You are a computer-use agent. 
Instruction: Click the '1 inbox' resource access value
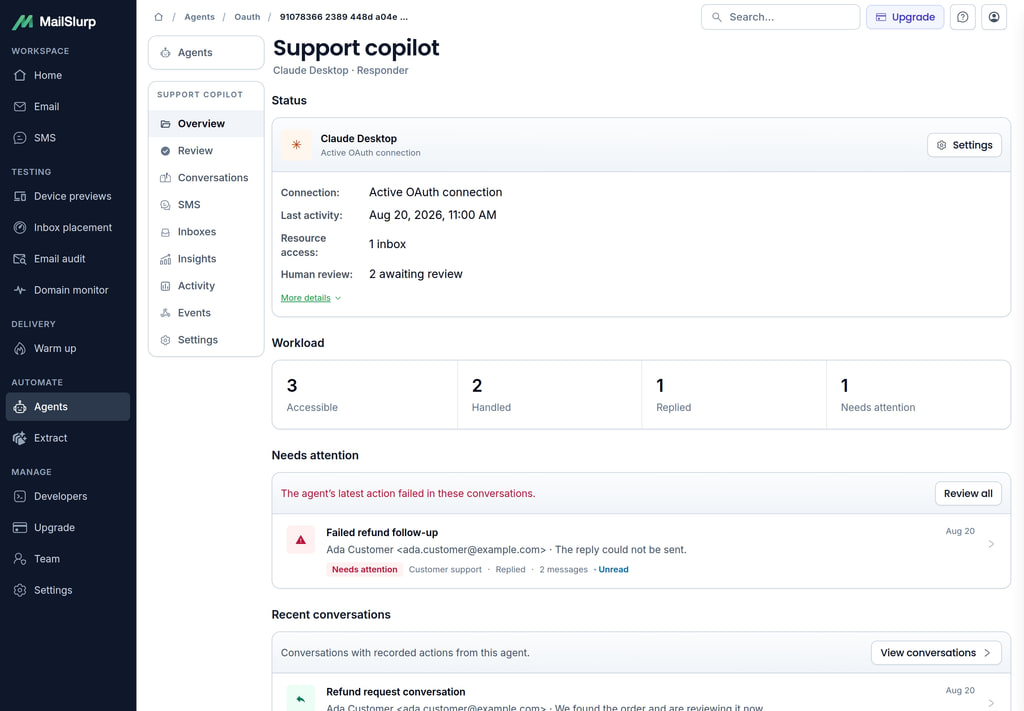click(387, 244)
